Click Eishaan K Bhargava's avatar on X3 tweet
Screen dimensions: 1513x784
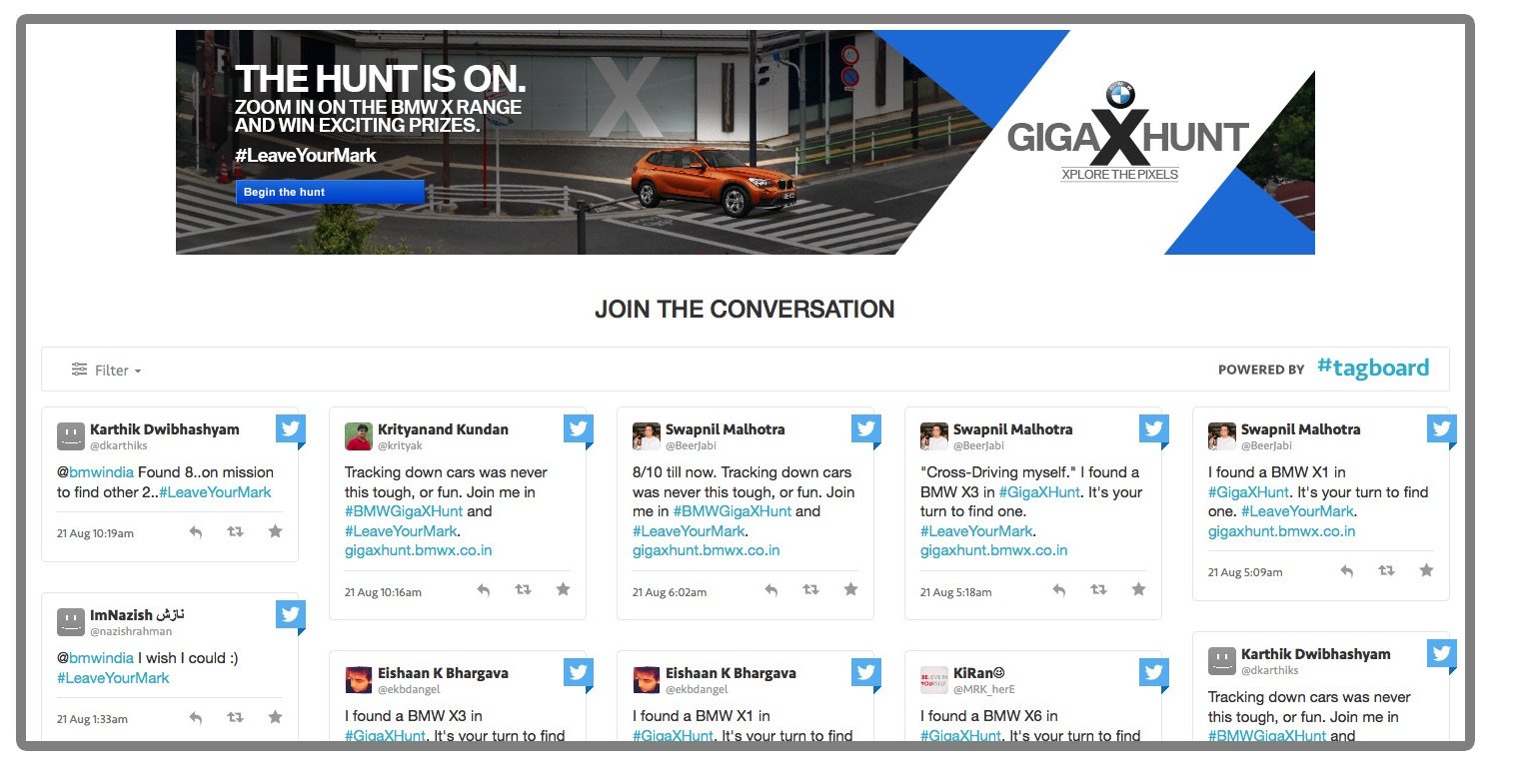[359, 680]
